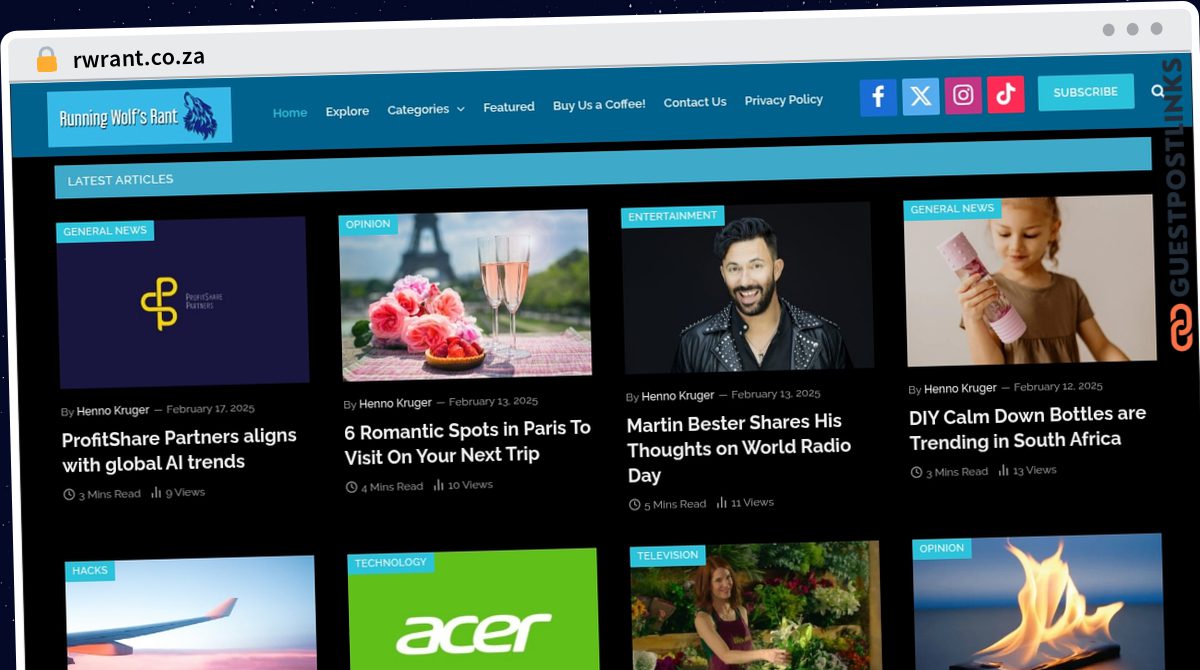1200x670 pixels.
Task: Open the X (Twitter) social icon
Action: (x=921, y=96)
